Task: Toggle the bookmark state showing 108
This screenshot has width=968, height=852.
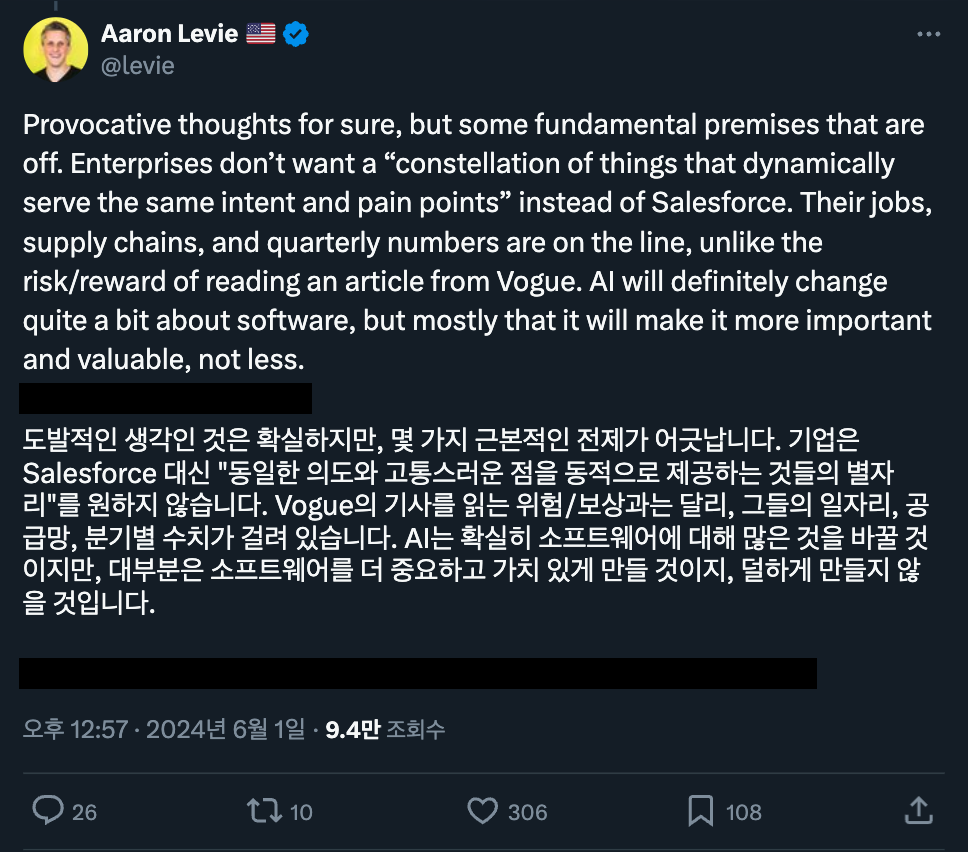Action: pos(742,812)
